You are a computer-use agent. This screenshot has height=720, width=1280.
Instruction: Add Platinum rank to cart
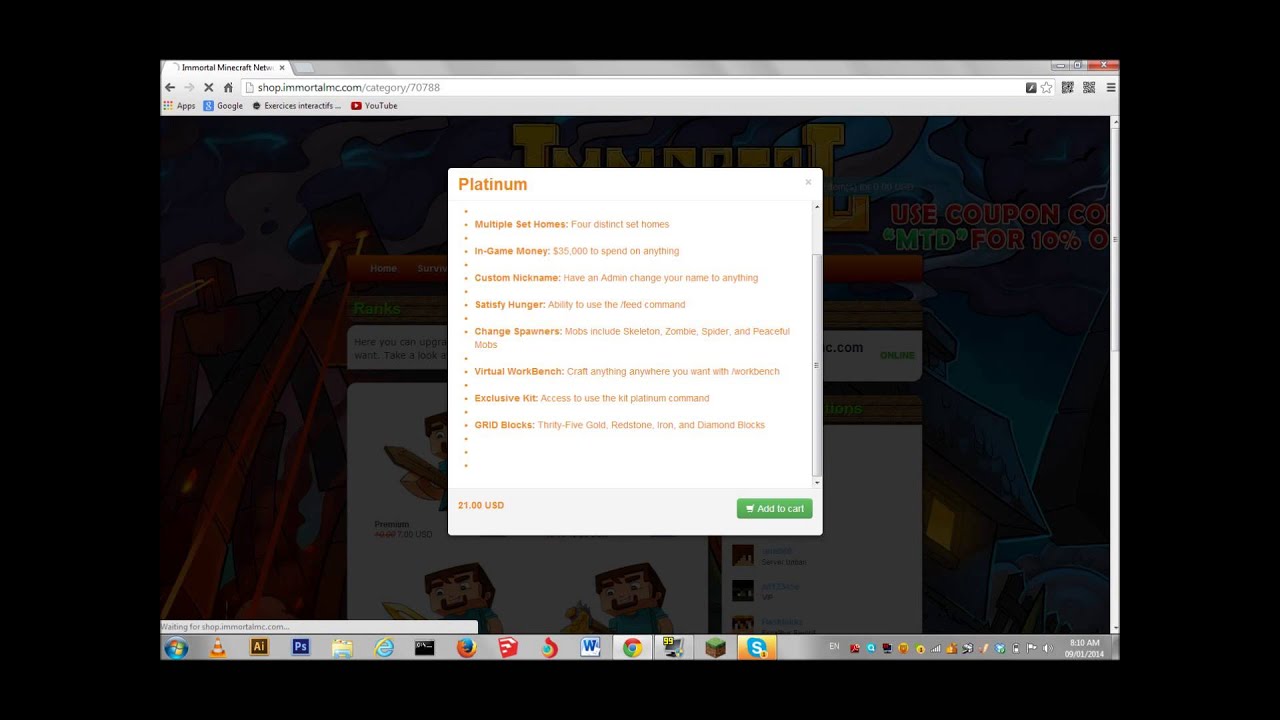coord(775,509)
